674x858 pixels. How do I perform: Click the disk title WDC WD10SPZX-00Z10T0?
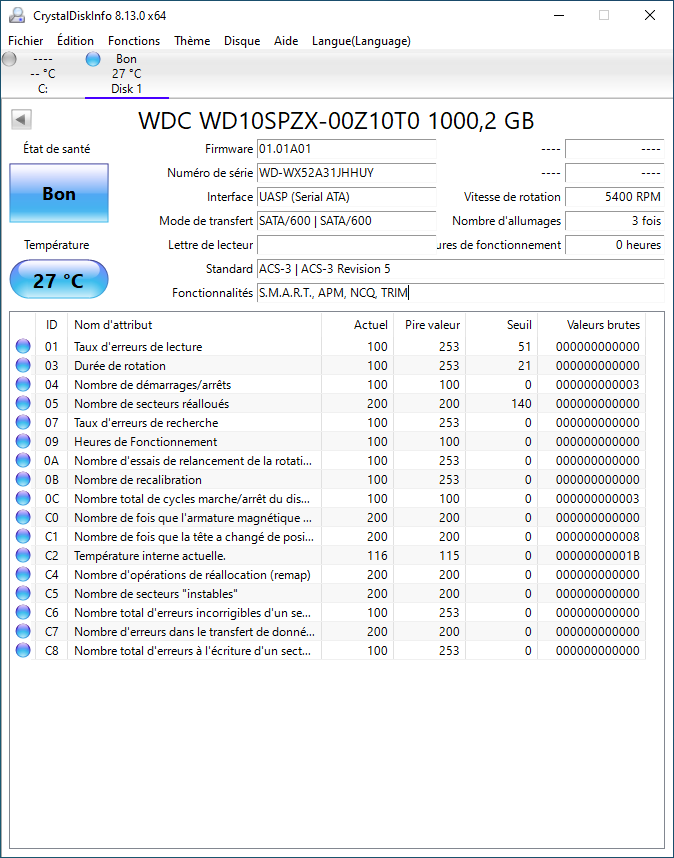click(x=336, y=120)
